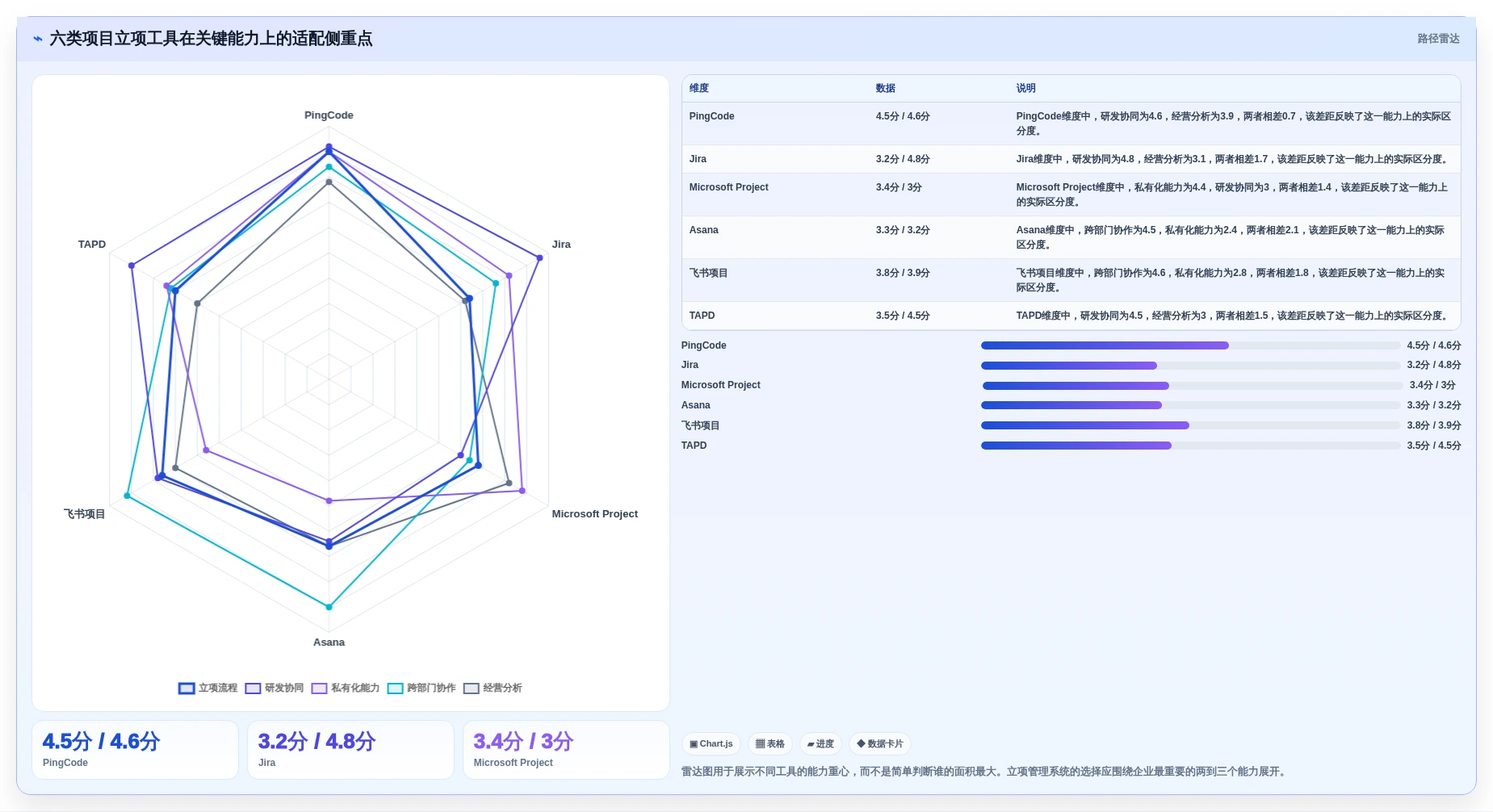Select the 数据卡片 tag chip

[880, 743]
